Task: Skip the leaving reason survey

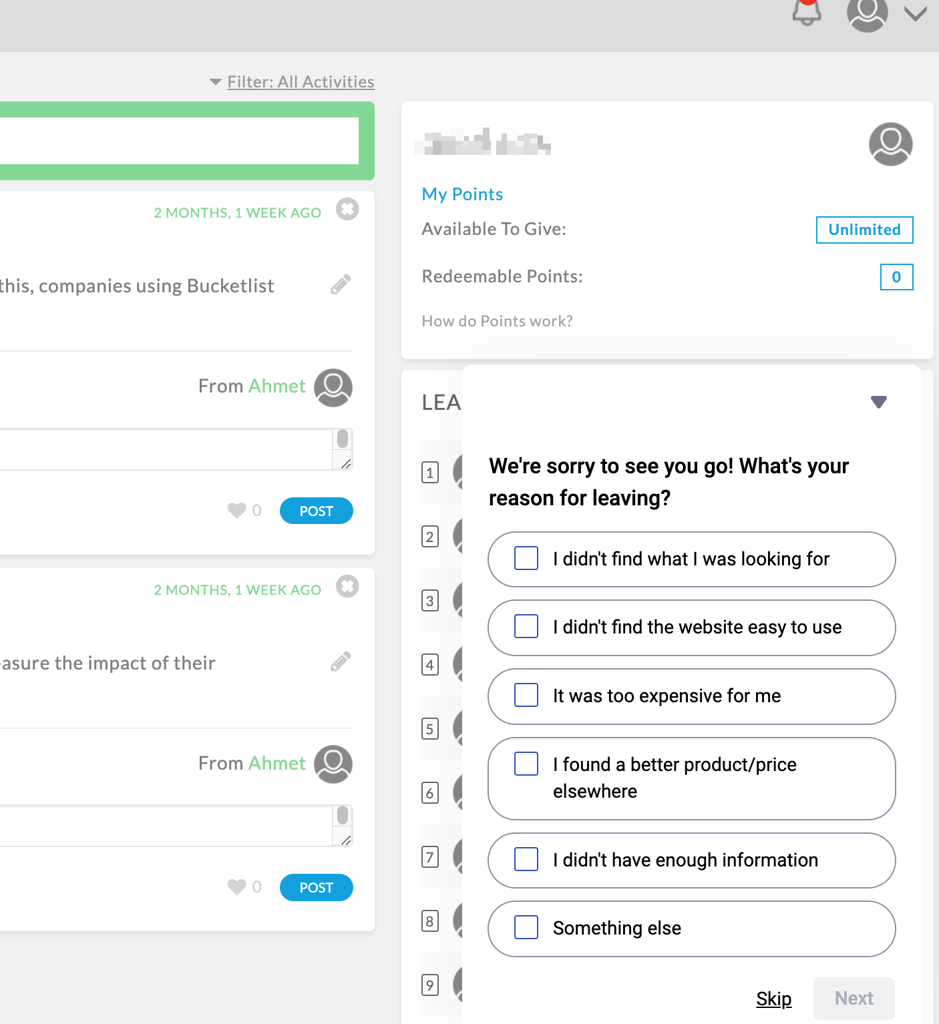Action: (773, 998)
